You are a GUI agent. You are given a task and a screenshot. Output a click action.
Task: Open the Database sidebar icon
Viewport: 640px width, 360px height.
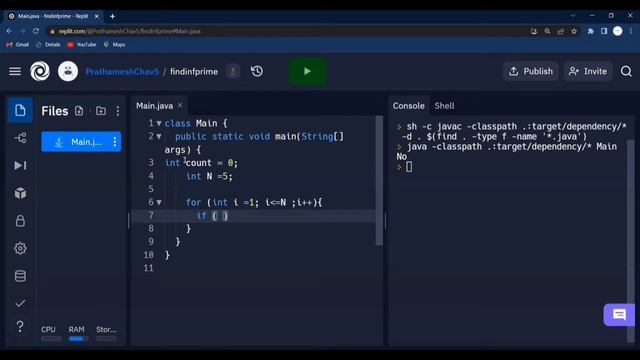click(x=20, y=276)
